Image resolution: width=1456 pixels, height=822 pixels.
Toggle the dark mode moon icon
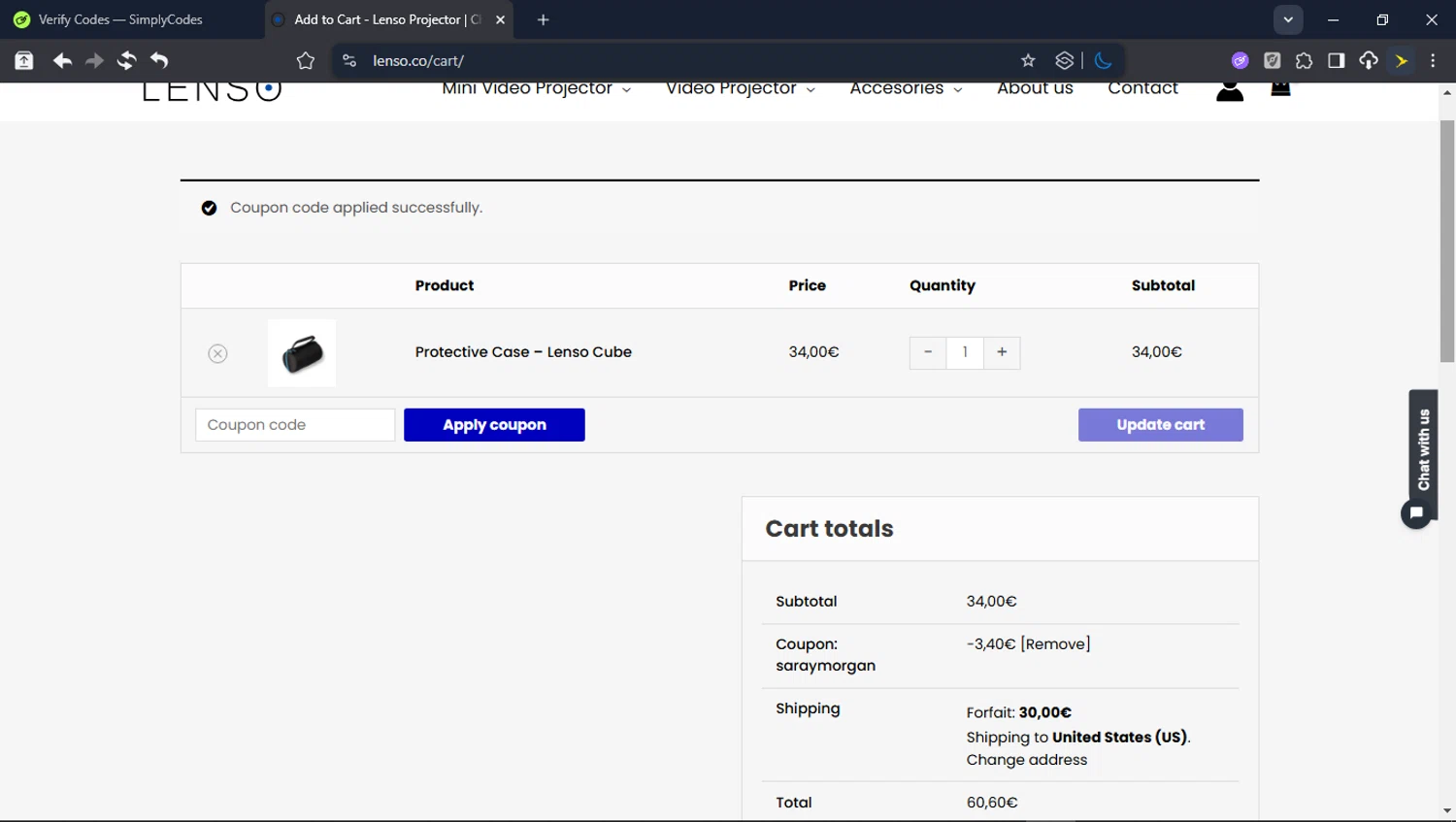(1103, 60)
